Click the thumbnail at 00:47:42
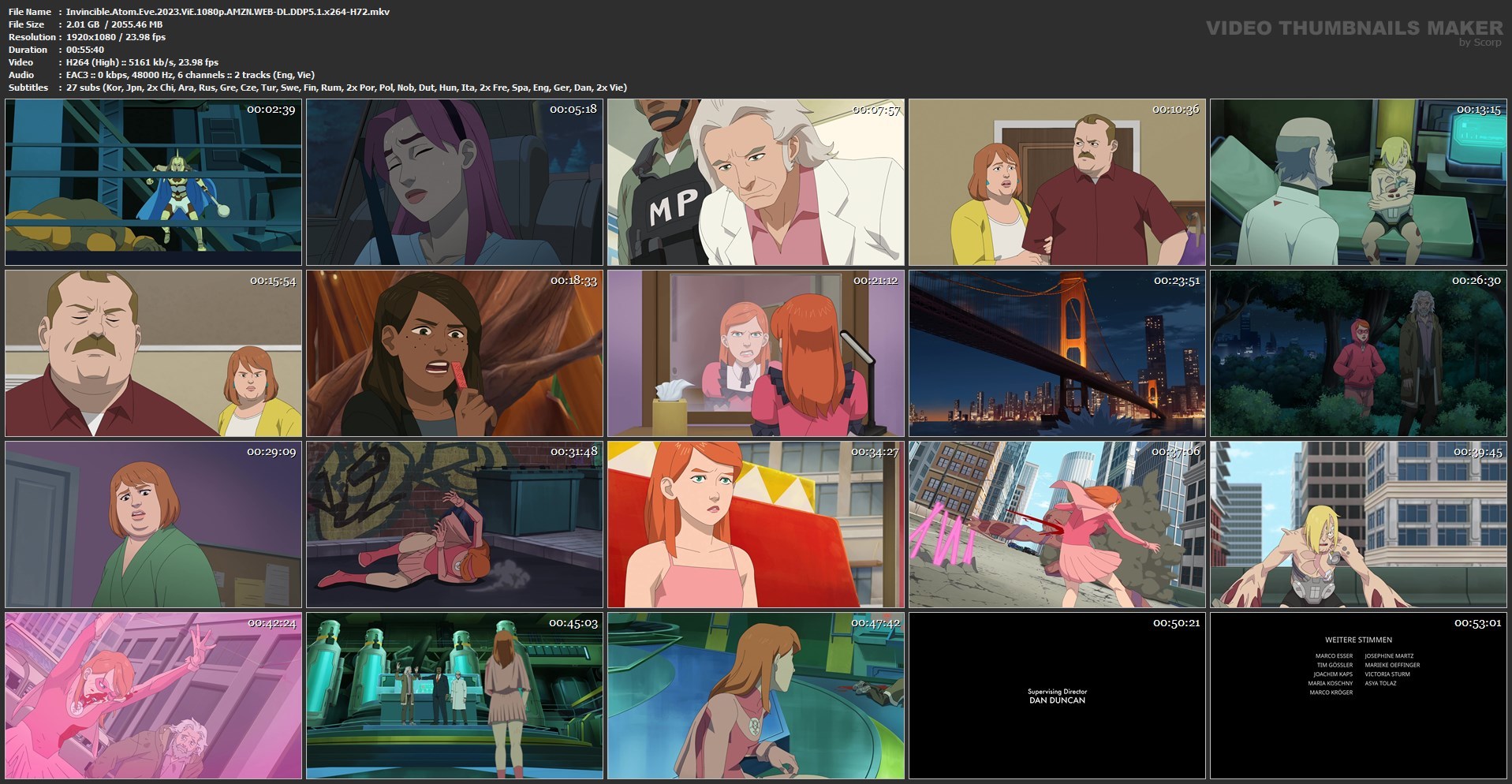Image resolution: width=1512 pixels, height=784 pixels. [x=756, y=696]
